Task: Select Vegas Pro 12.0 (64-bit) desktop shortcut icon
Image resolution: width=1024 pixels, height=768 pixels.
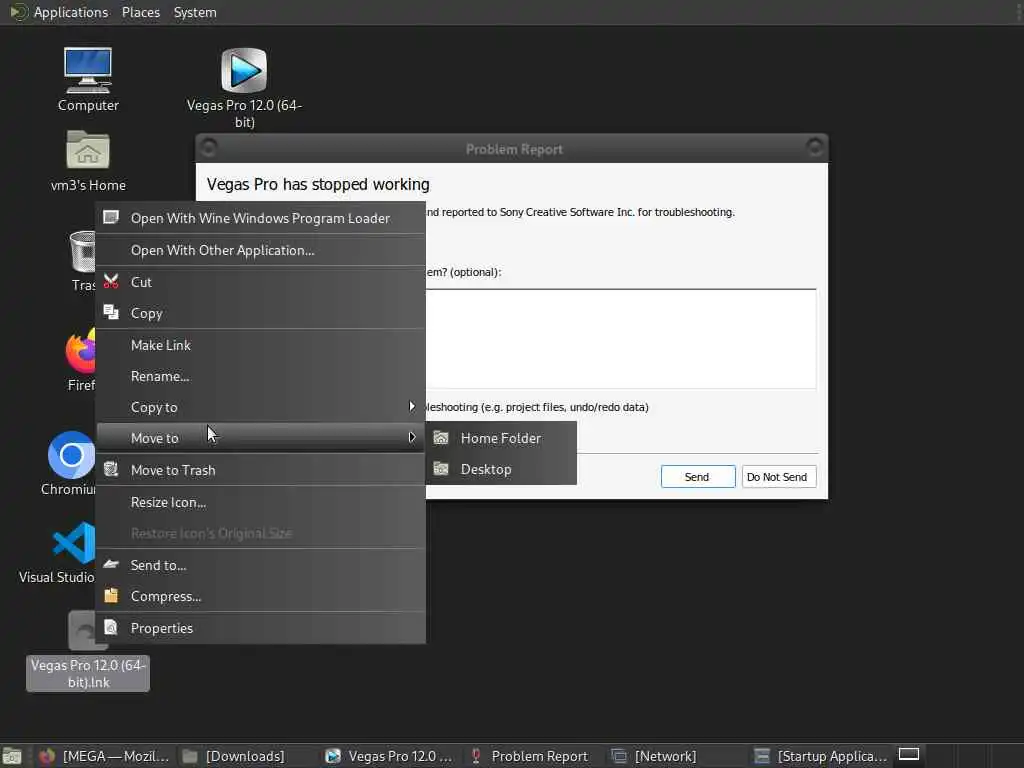Action: click(x=244, y=87)
